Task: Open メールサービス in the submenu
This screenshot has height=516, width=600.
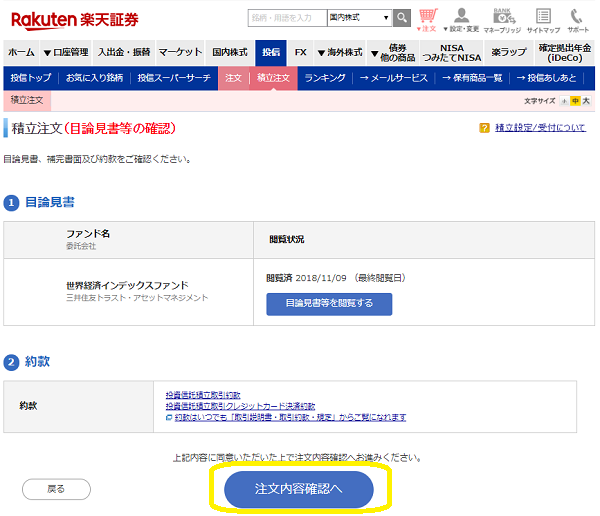Action: pyautogui.click(x=393, y=78)
